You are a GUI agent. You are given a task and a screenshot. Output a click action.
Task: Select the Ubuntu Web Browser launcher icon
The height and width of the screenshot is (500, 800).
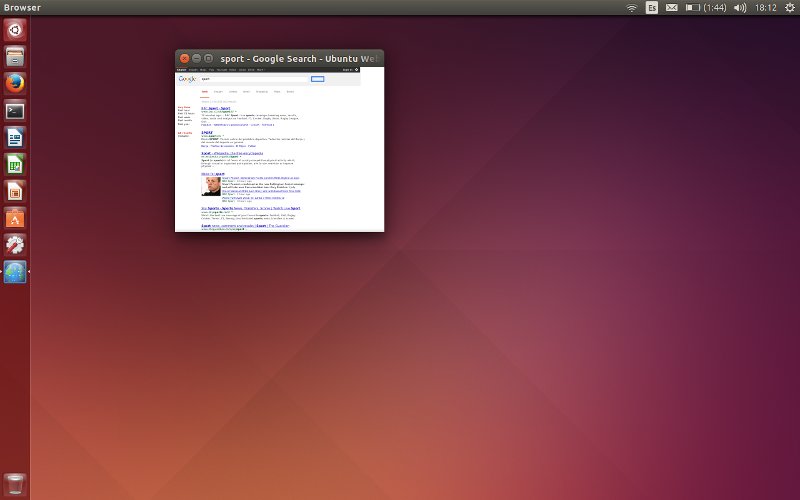15,272
